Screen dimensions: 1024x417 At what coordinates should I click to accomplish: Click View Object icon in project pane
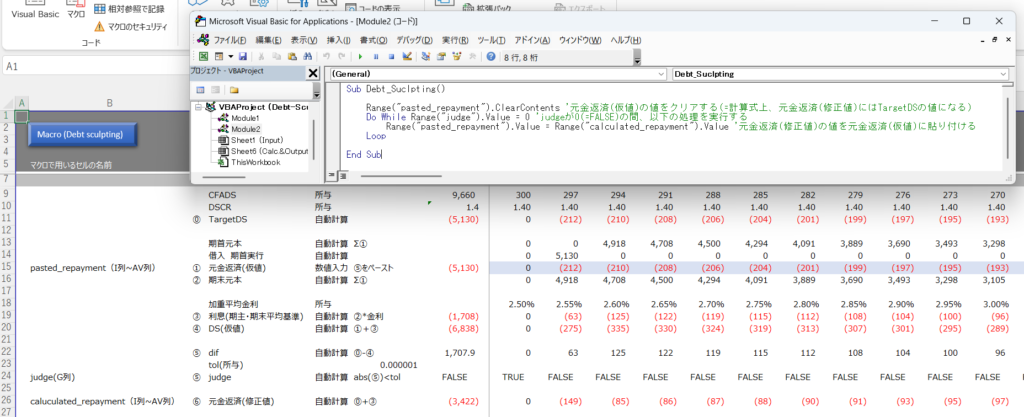click(215, 89)
